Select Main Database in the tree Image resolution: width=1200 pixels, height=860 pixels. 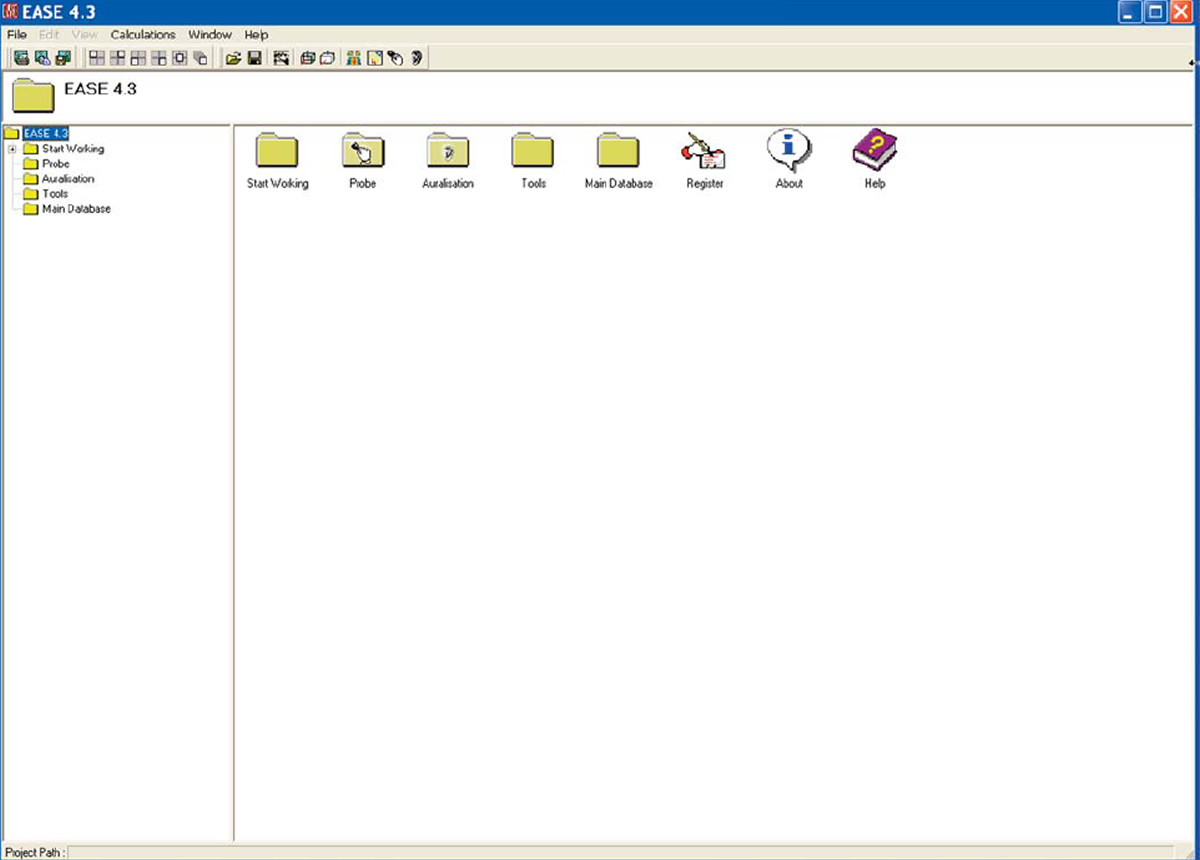(x=76, y=209)
